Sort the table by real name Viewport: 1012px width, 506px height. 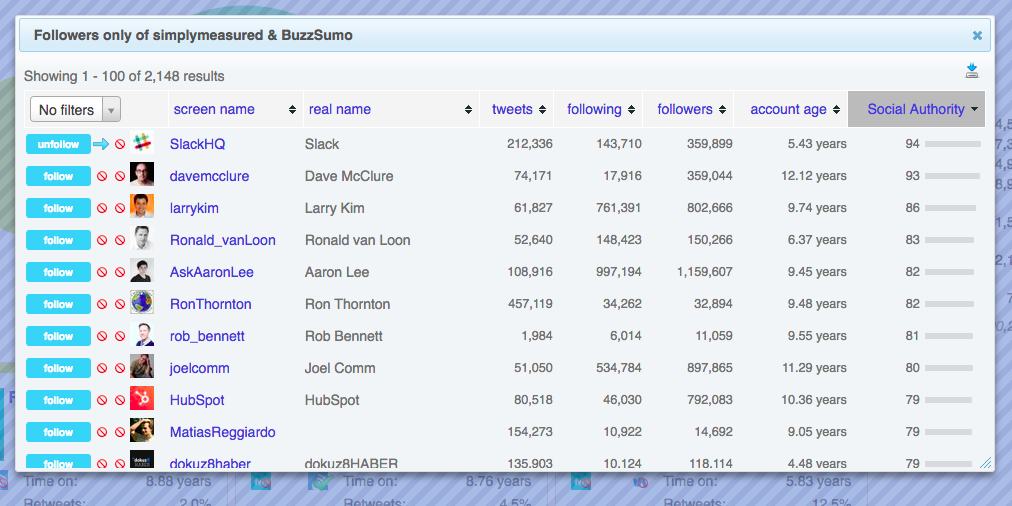390,109
